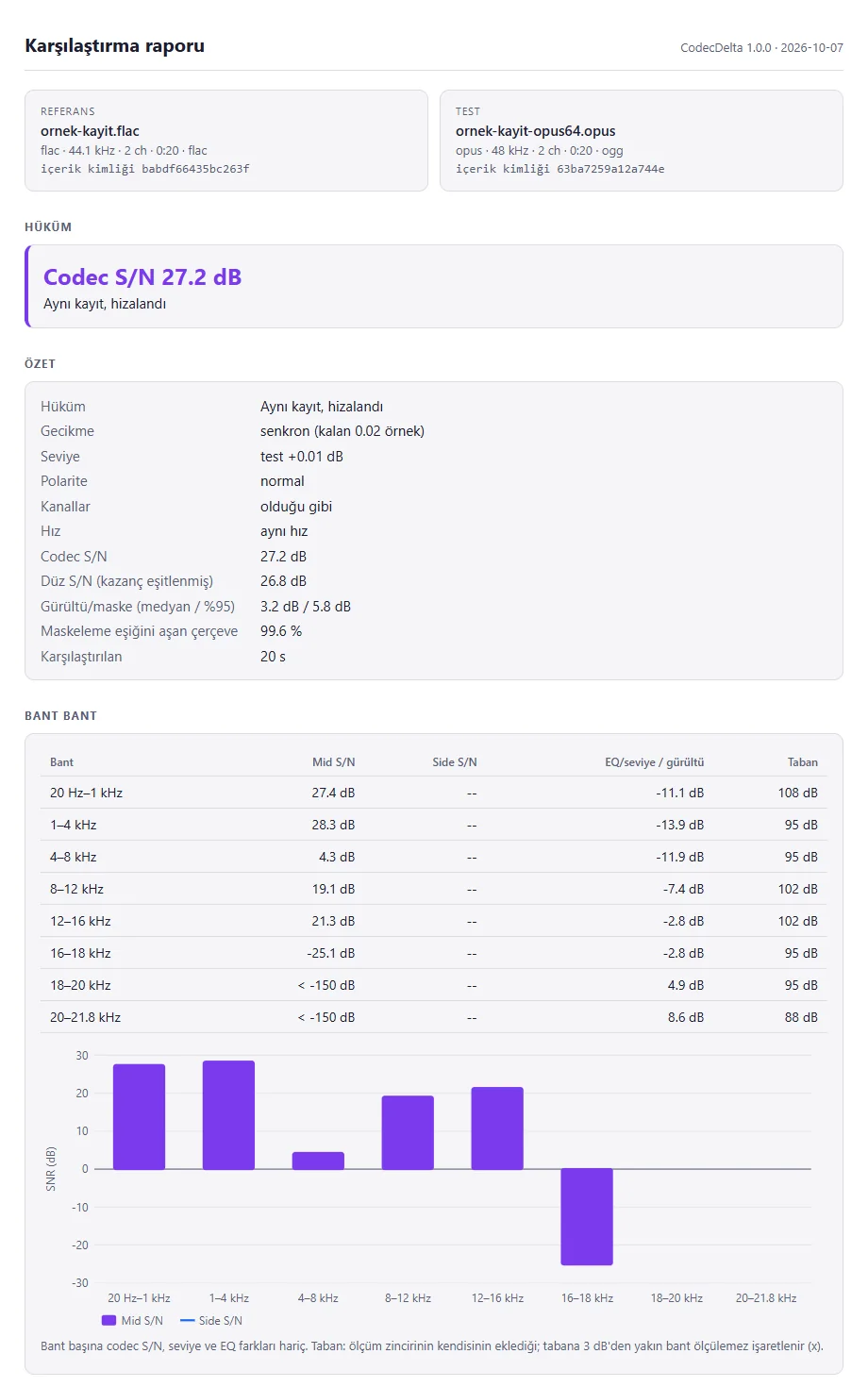Select the "aynı hız" speed value
Screen dimensions: 868x1387
[x=284, y=531]
